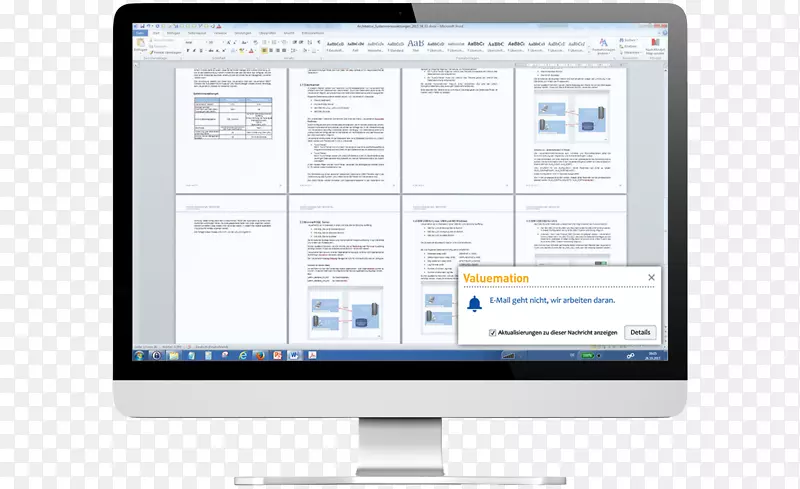This screenshot has width=800, height=489.
Task: Switch to the Entwicklertools ribbon tab
Action: pos(313,33)
